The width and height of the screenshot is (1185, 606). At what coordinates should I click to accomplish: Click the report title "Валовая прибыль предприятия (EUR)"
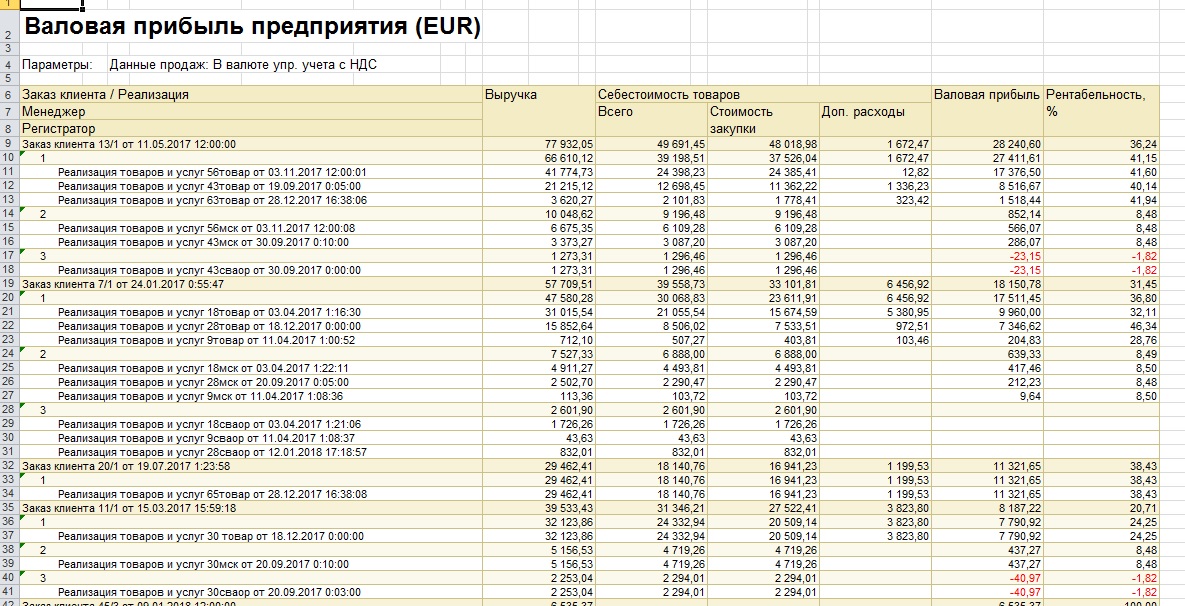(x=252, y=28)
